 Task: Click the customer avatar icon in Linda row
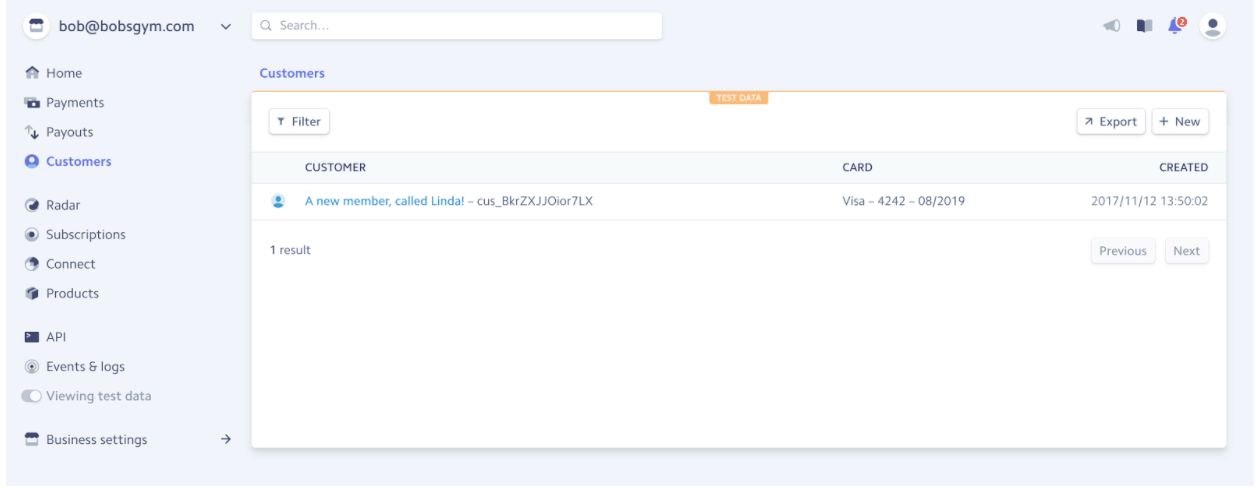[279, 201]
